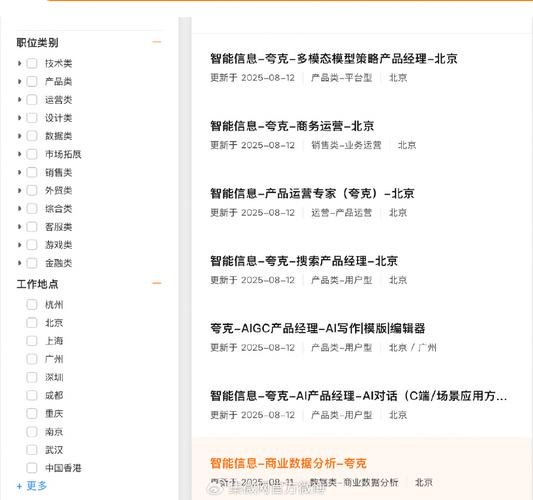Screen dimensions: 533x500
Task: Check the 产品类 category checkbox
Action: click(x=32, y=81)
